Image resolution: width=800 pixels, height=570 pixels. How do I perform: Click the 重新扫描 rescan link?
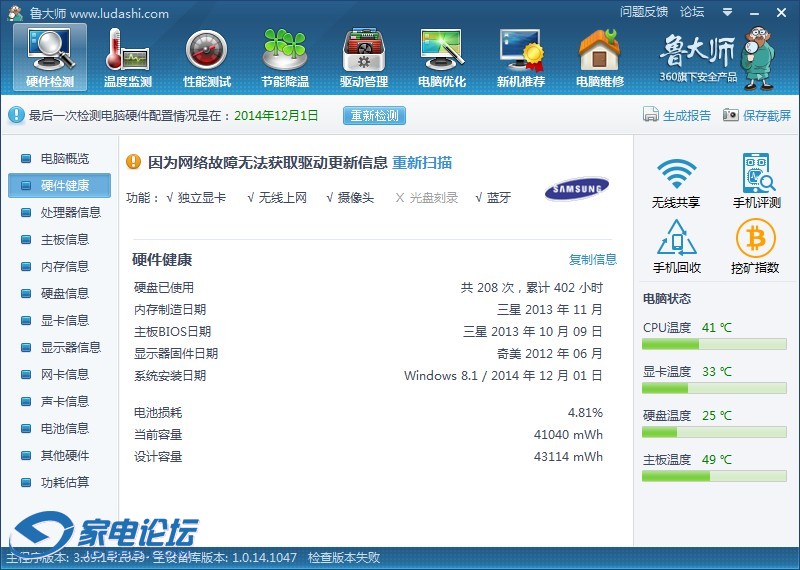(421, 162)
